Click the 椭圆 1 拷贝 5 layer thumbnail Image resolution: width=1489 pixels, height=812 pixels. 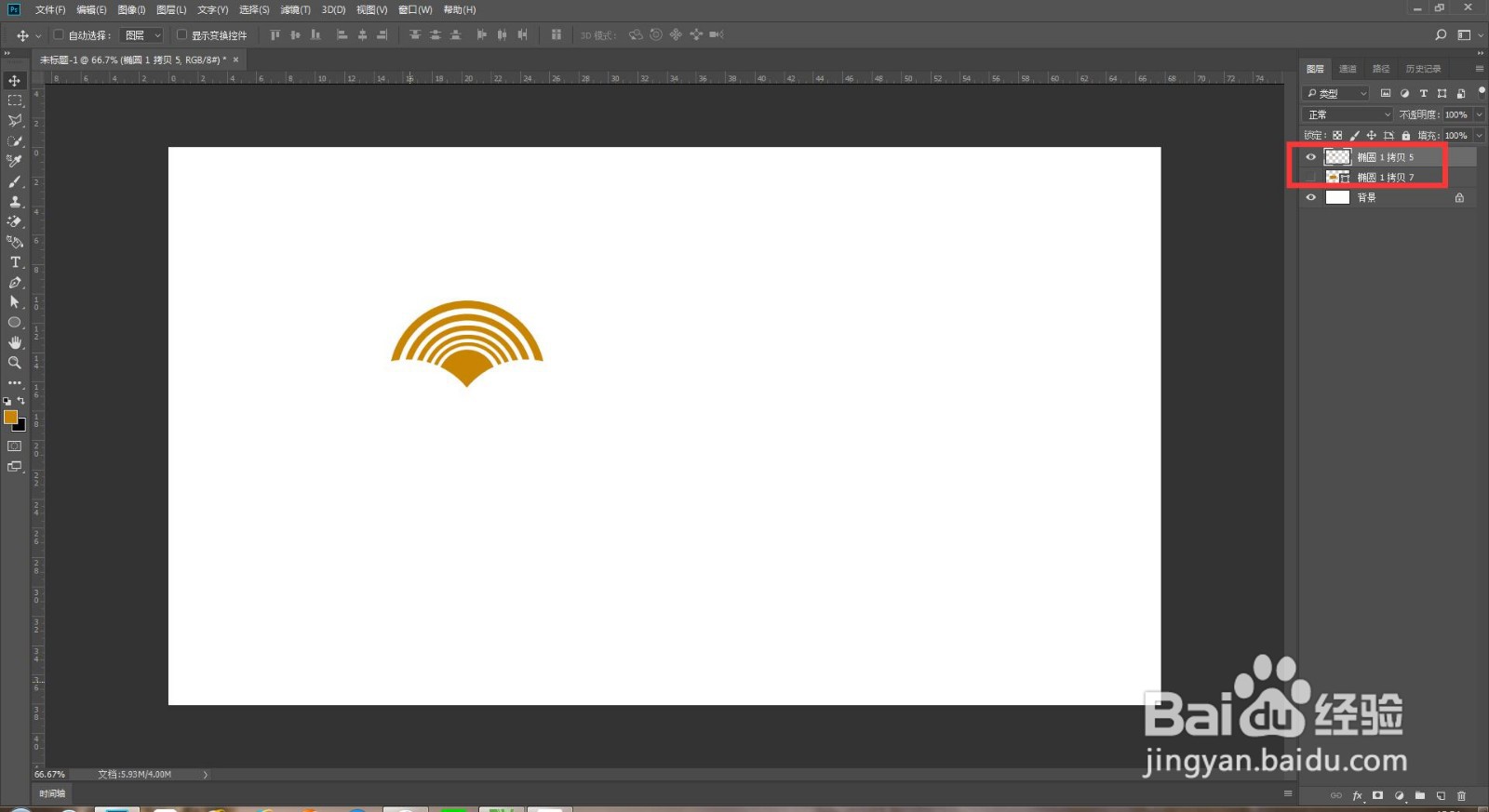[x=1337, y=157]
